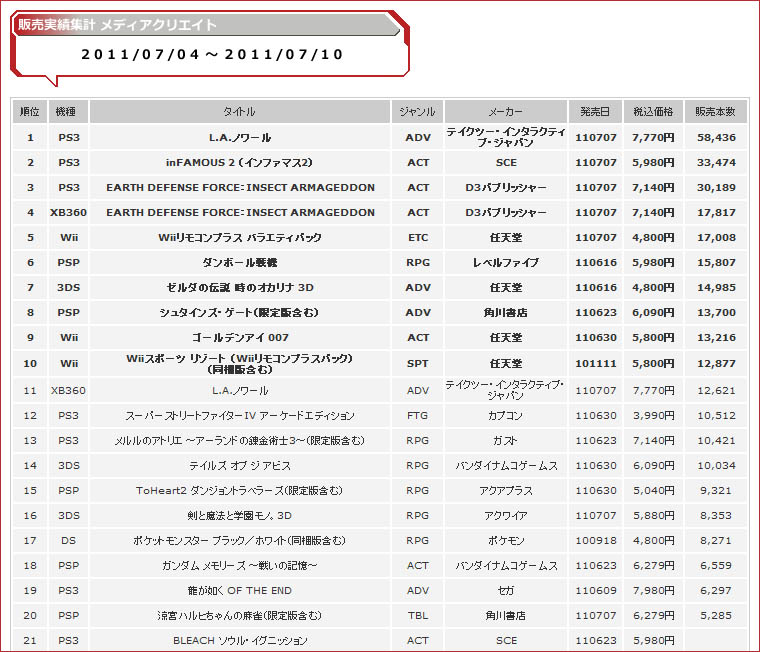Click title 涼宮ハルヒちゃんの麻雀(限定版含む)
The image size is (760, 652).
coord(240,616)
